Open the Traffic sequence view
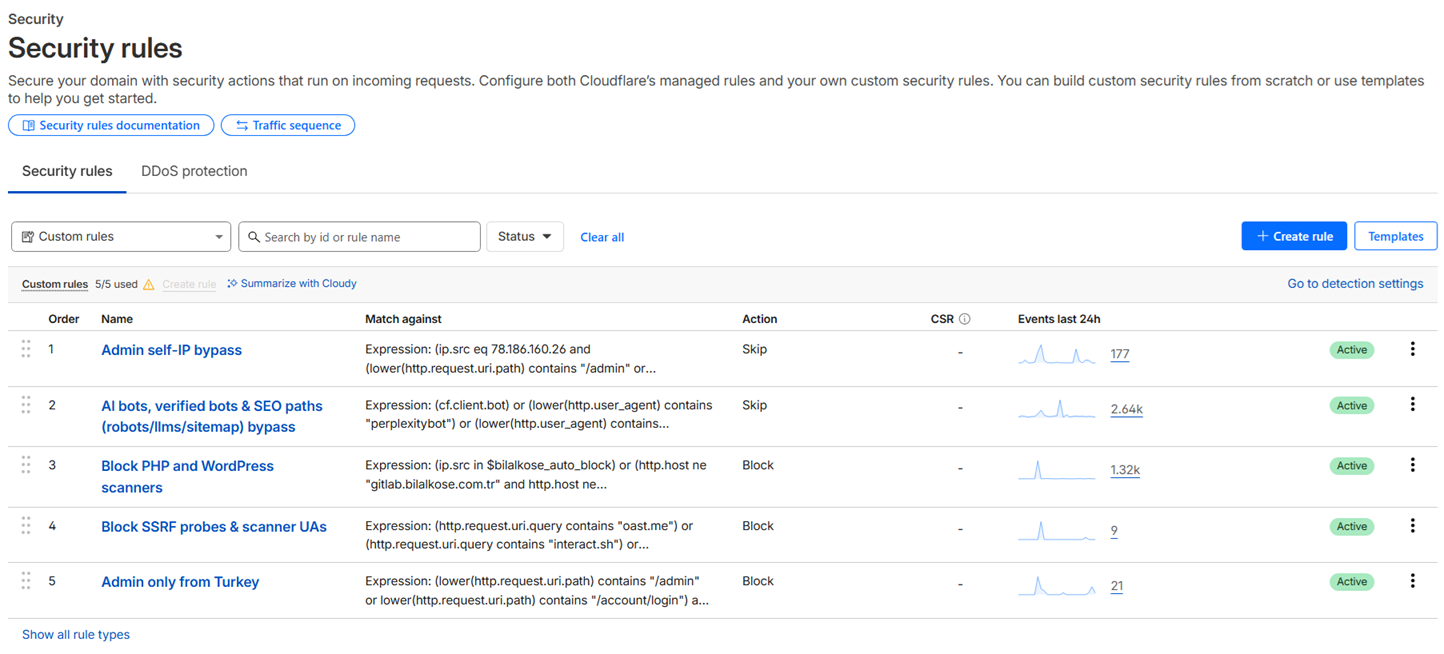 (x=288, y=125)
